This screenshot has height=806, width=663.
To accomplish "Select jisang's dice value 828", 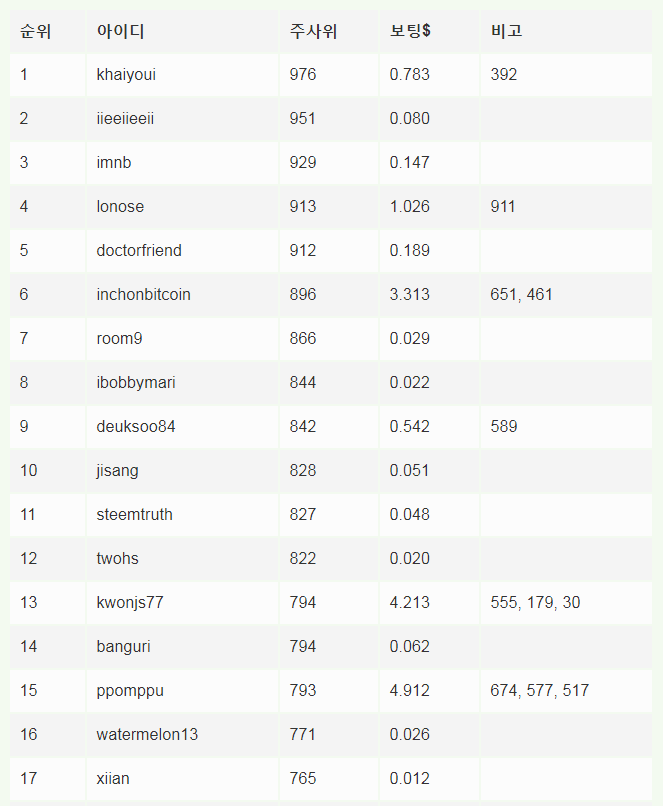I will (302, 470).
